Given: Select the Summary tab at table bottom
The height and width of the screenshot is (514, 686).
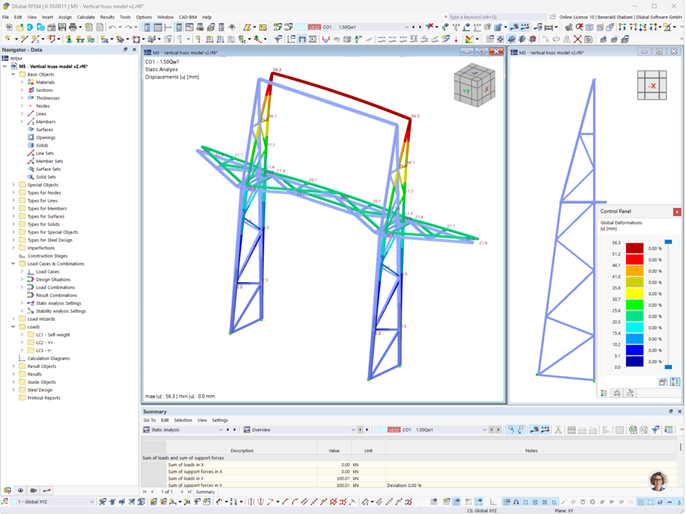Looking at the screenshot, I should 205,492.
